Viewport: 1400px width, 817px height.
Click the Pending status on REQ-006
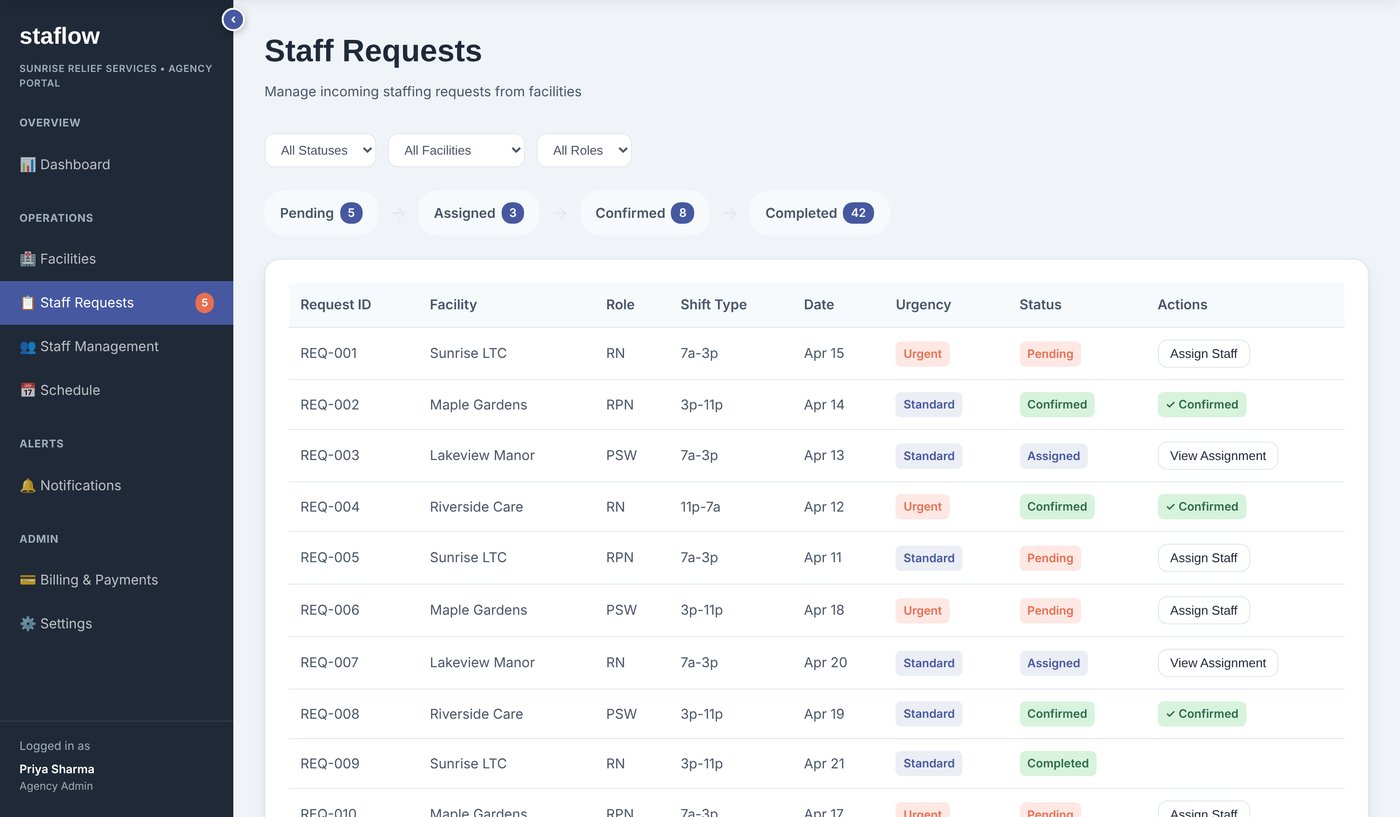click(x=1050, y=610)
